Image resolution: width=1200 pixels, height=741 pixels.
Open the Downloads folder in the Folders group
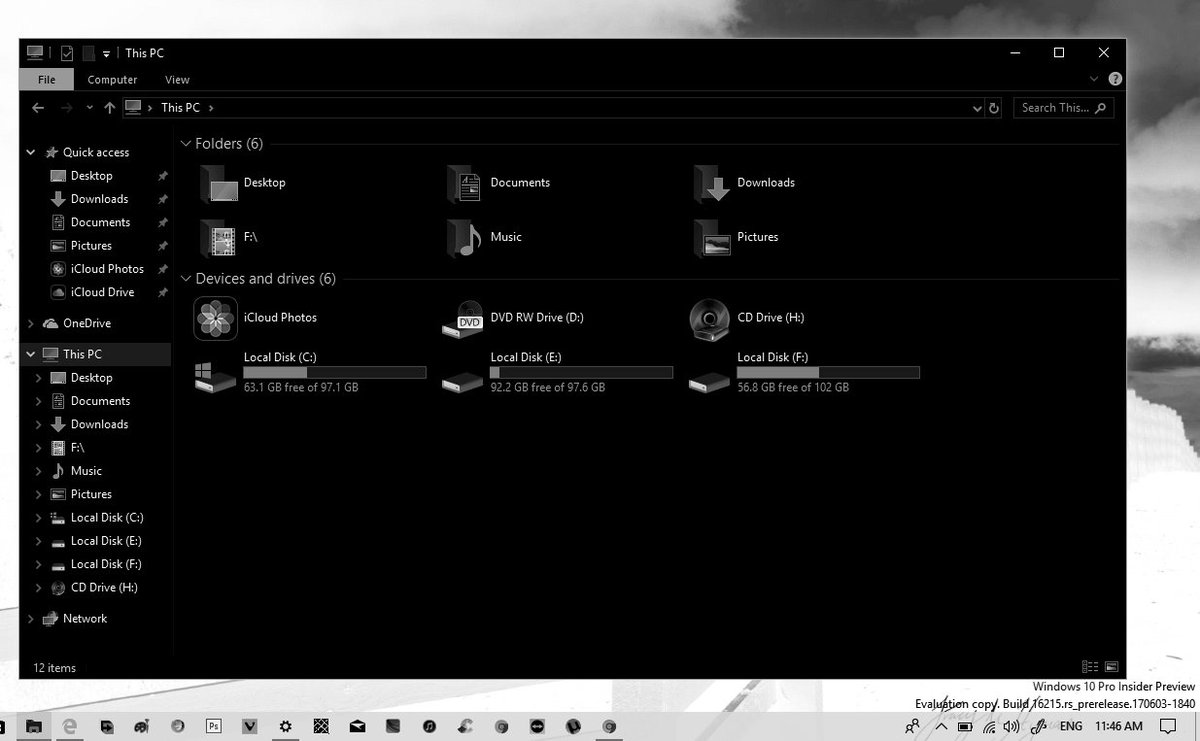[x=744, y=183]
